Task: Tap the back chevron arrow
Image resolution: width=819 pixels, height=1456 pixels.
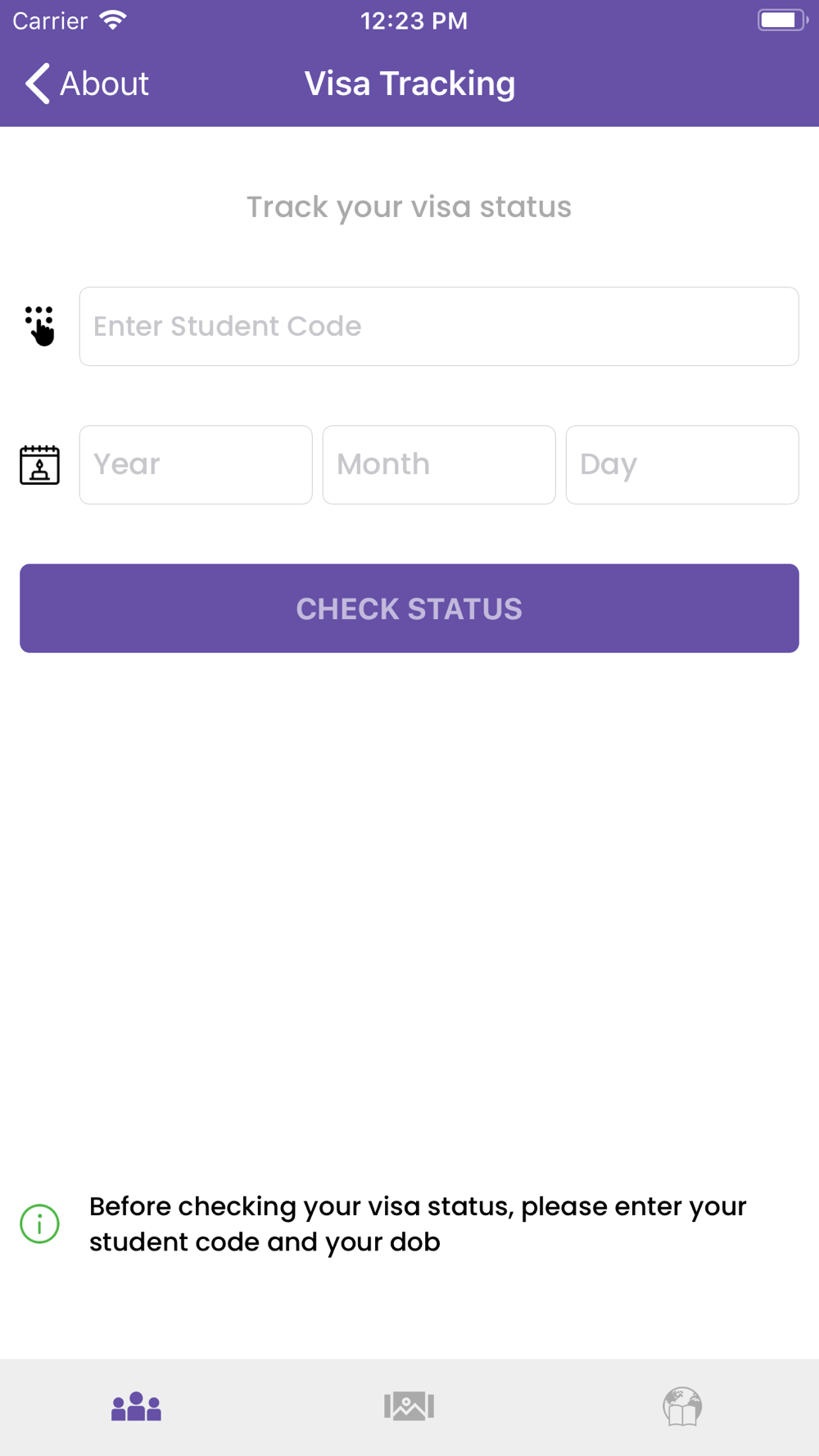Action: [x=37, y=84]
